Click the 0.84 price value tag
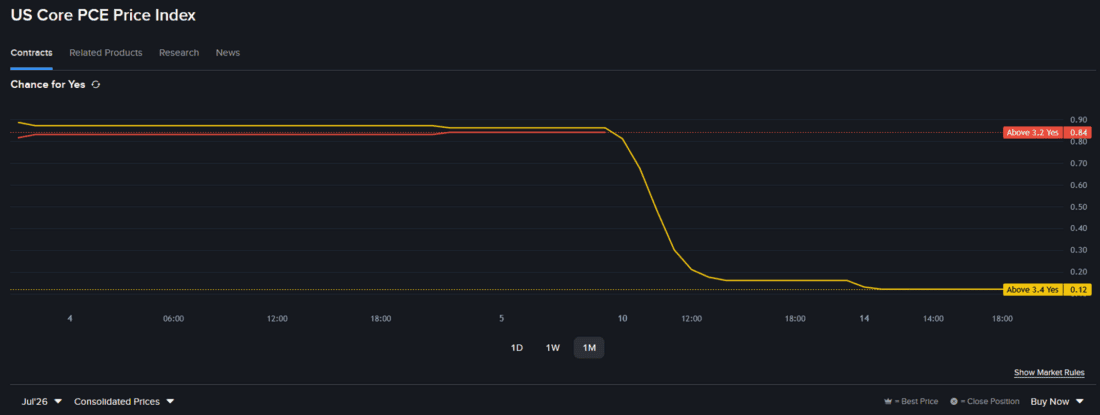 pos(1078,132)
